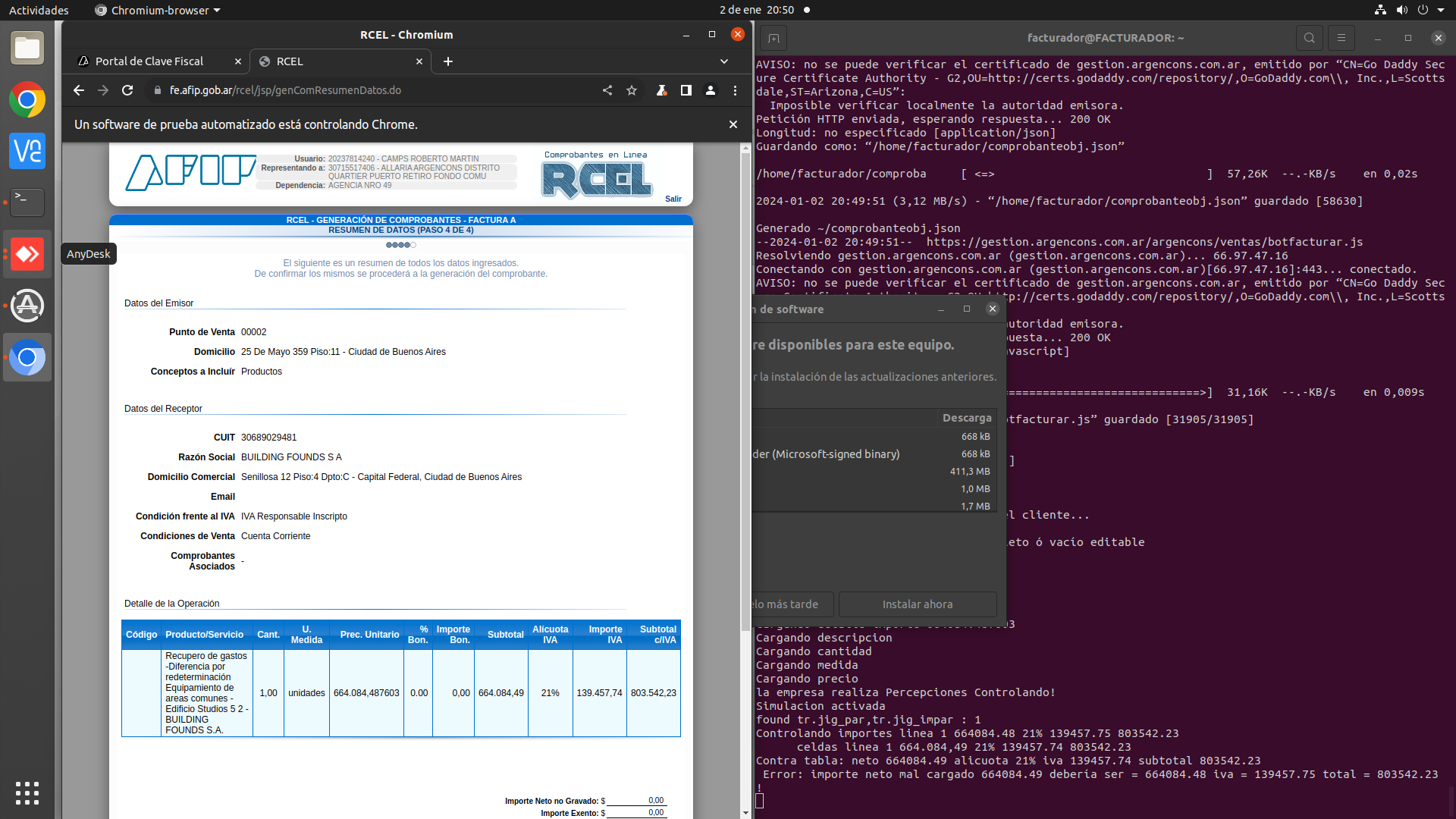This screenshot has height=819, width=1456.
Task: Dismiss the automated test software notice
Action: (x=733, y=124)
